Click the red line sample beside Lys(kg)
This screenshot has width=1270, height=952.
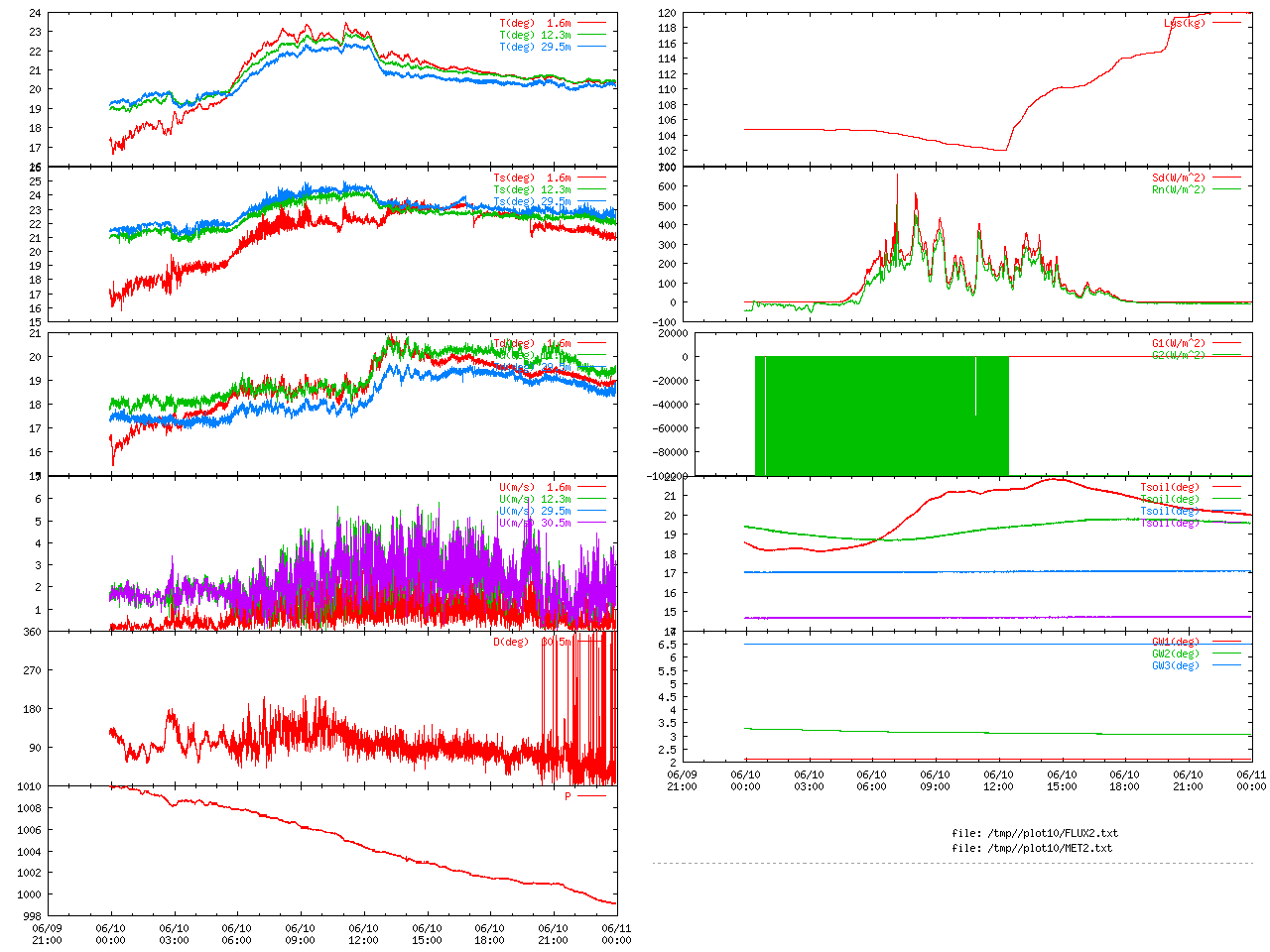[1226, 23]
